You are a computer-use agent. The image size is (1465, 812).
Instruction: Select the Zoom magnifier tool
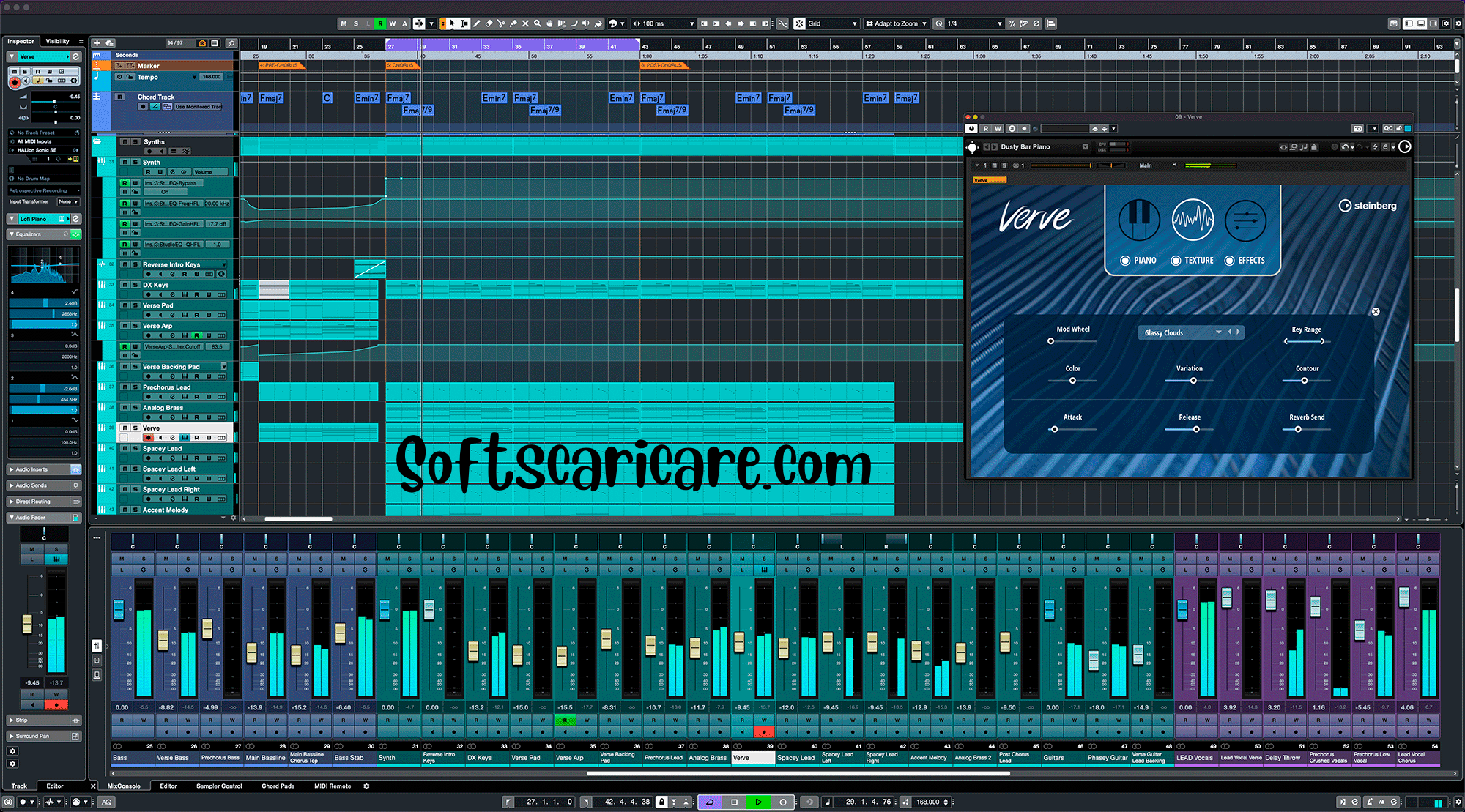point(538,23)
